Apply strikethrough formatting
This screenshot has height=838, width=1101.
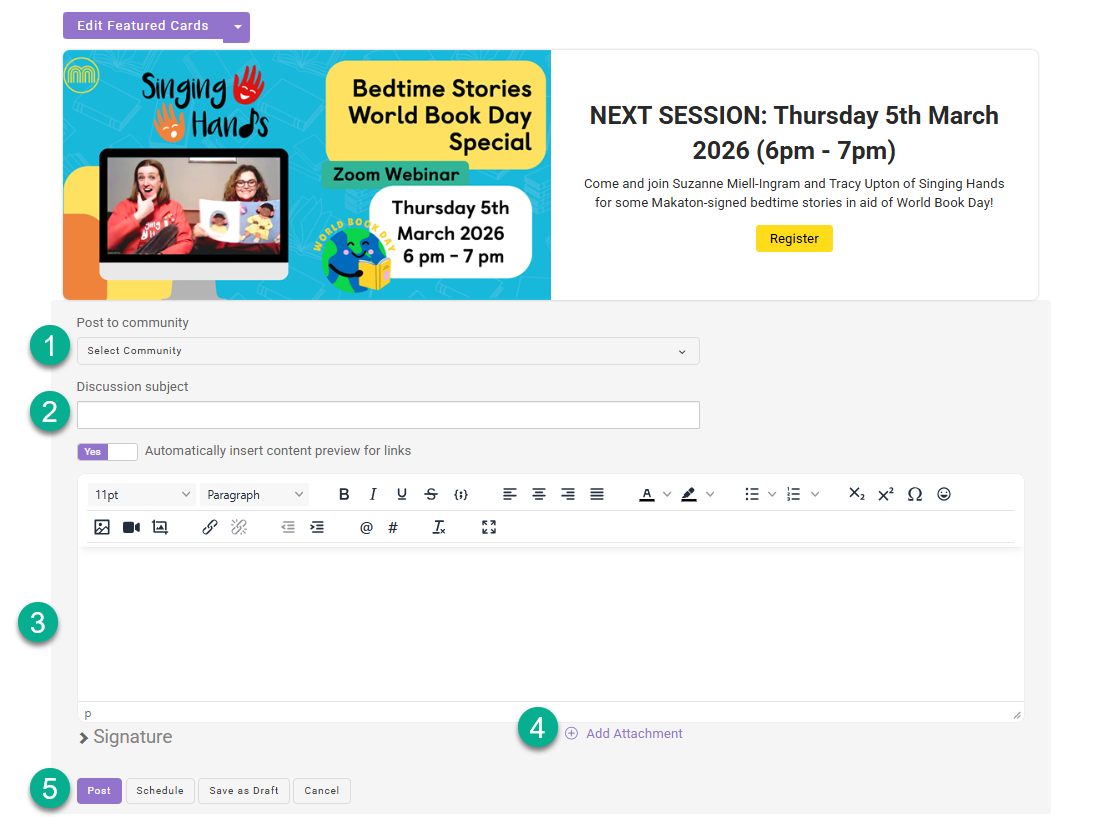point(431,495)
